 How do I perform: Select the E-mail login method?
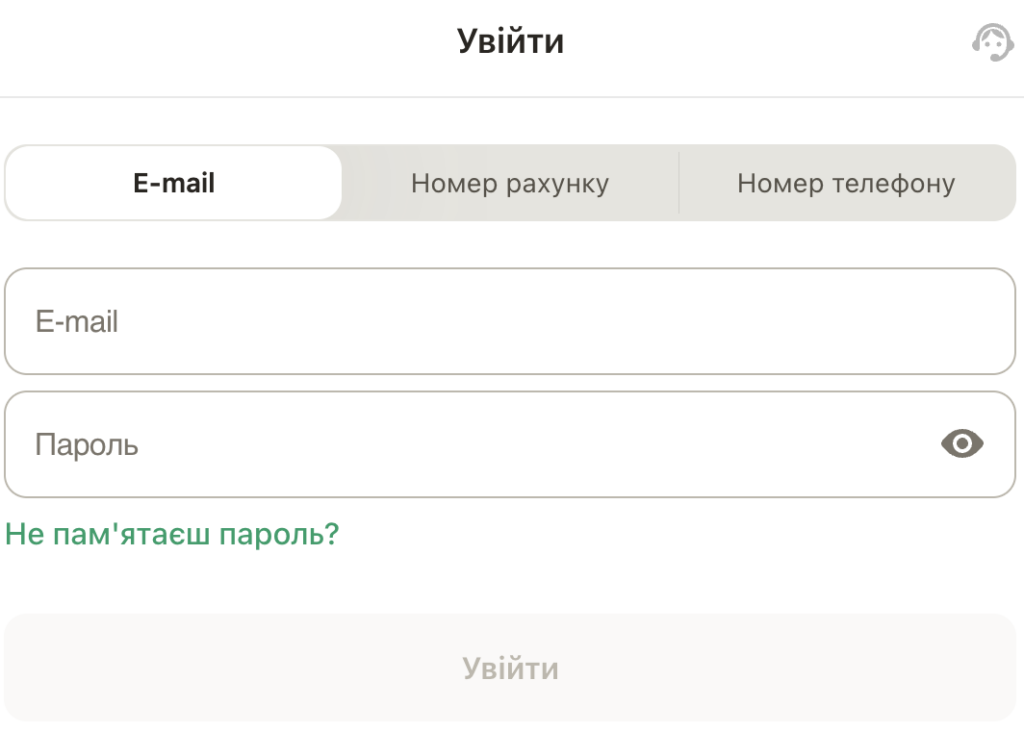coord(173,182)
